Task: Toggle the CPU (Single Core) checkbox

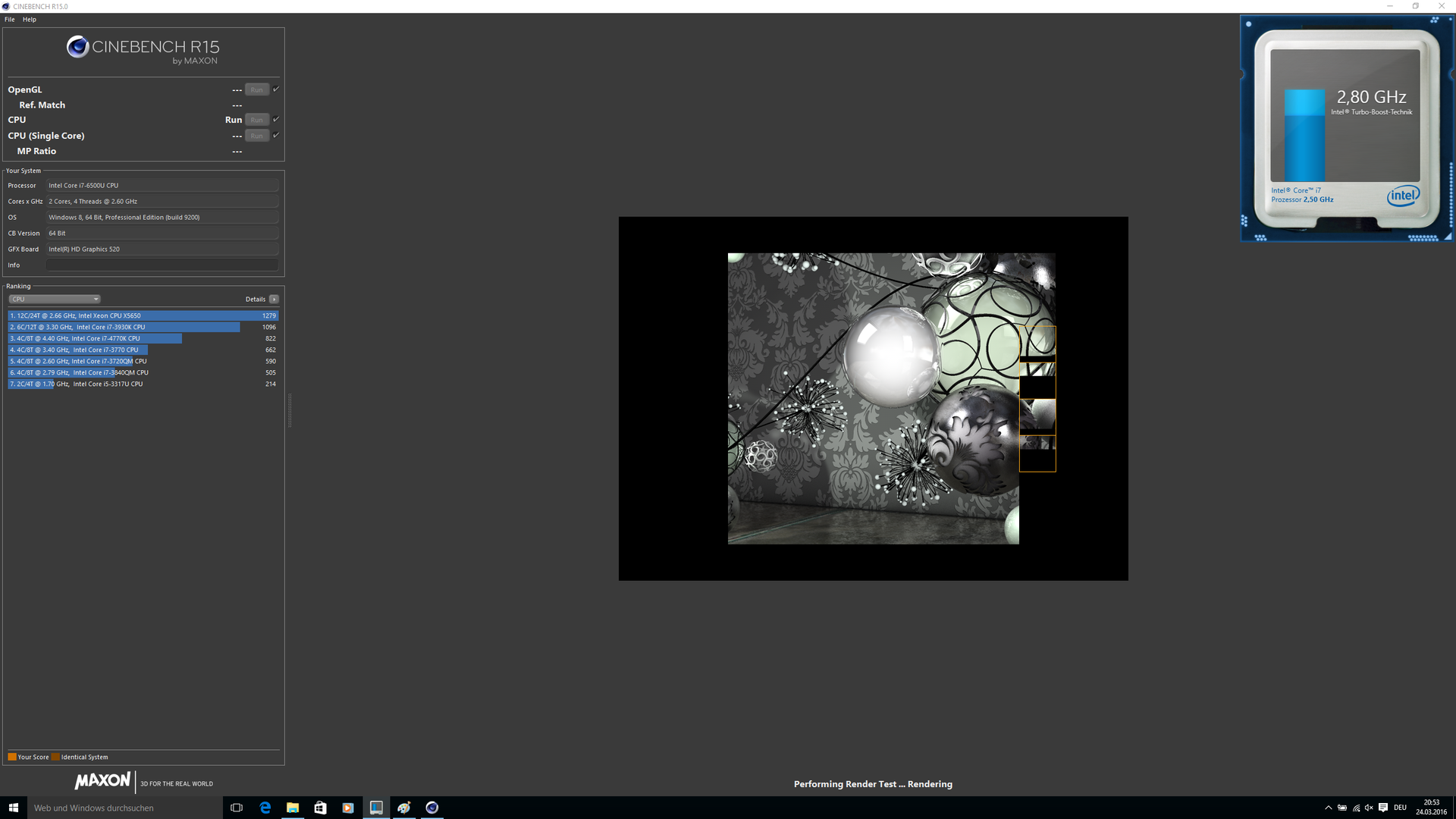Action: (x=276, y=135)
